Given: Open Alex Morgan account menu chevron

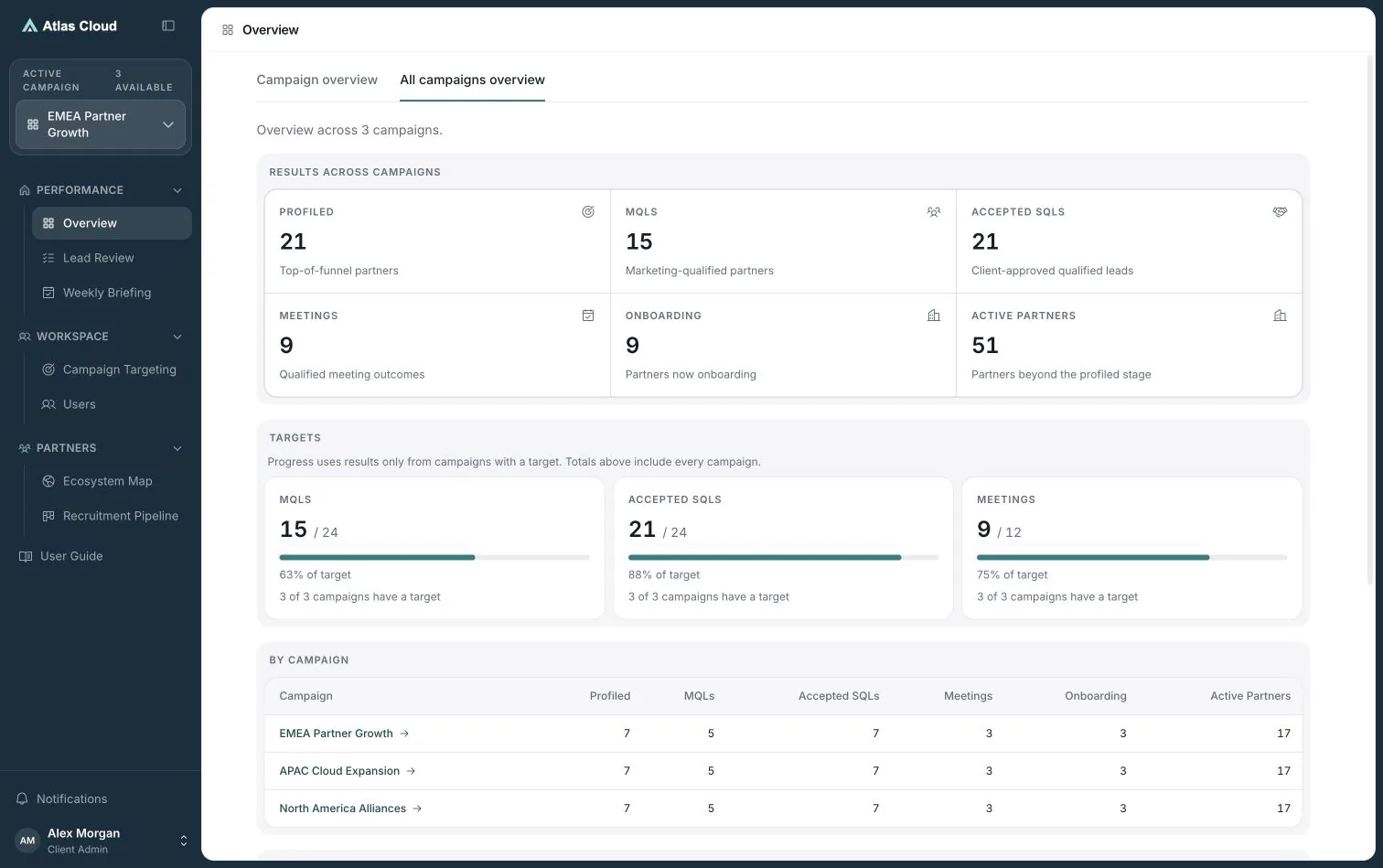Looking at the screenshot, I should click(183, 841).
